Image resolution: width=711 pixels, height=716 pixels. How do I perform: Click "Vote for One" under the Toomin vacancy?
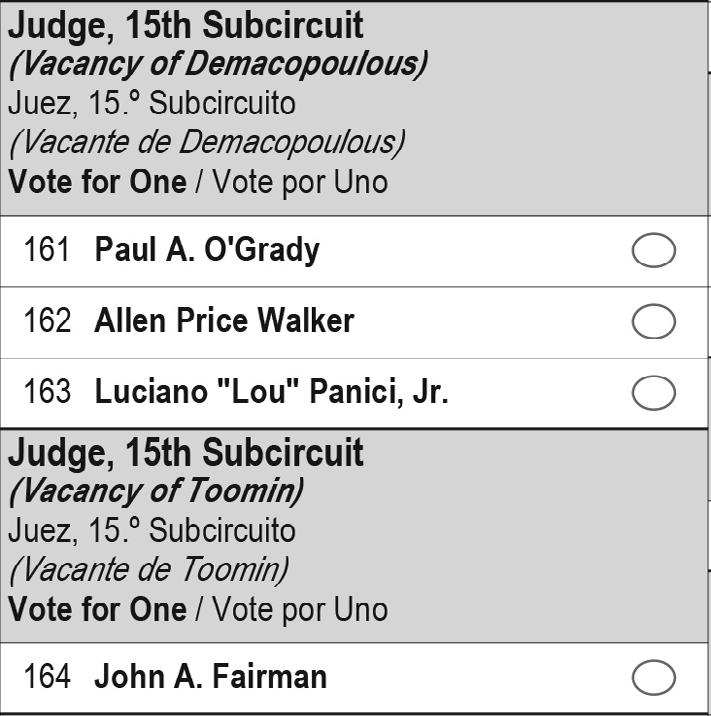coord(97,609)
